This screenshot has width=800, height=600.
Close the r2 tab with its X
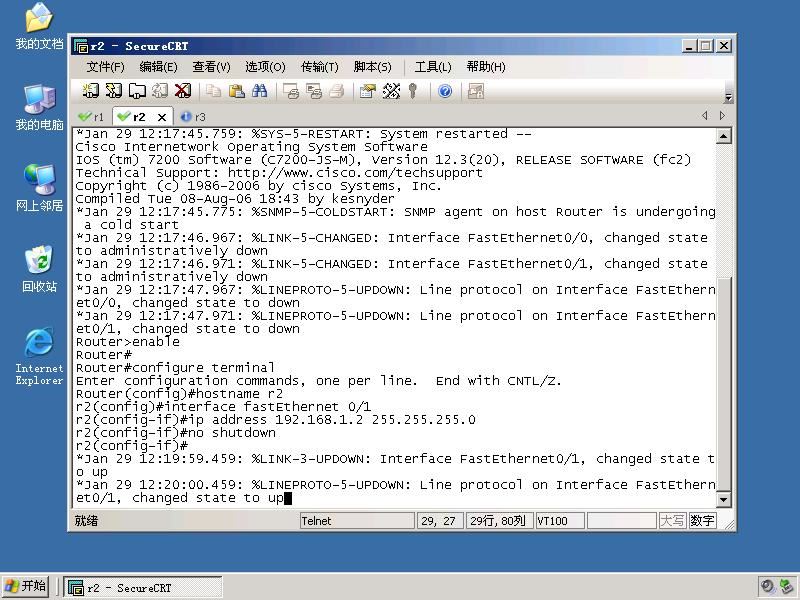pyautogui.click(x=162, y=117)
